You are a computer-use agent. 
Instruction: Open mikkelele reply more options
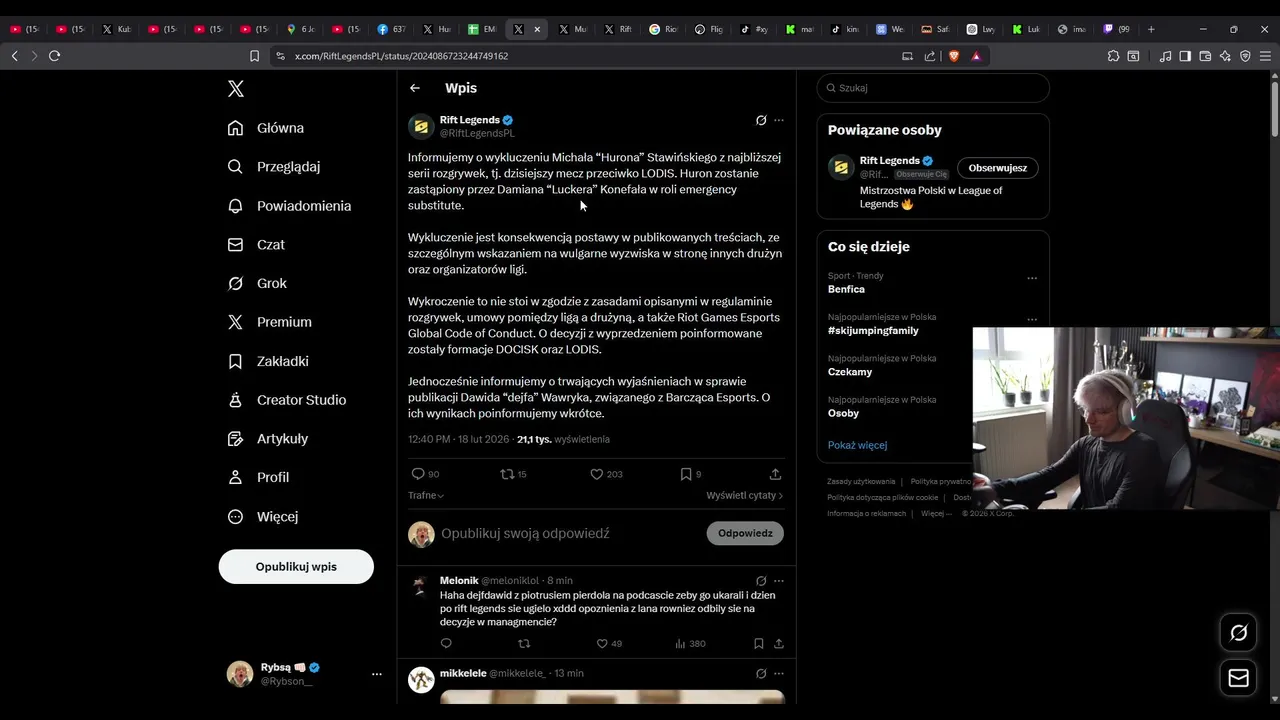coord(779,674)
